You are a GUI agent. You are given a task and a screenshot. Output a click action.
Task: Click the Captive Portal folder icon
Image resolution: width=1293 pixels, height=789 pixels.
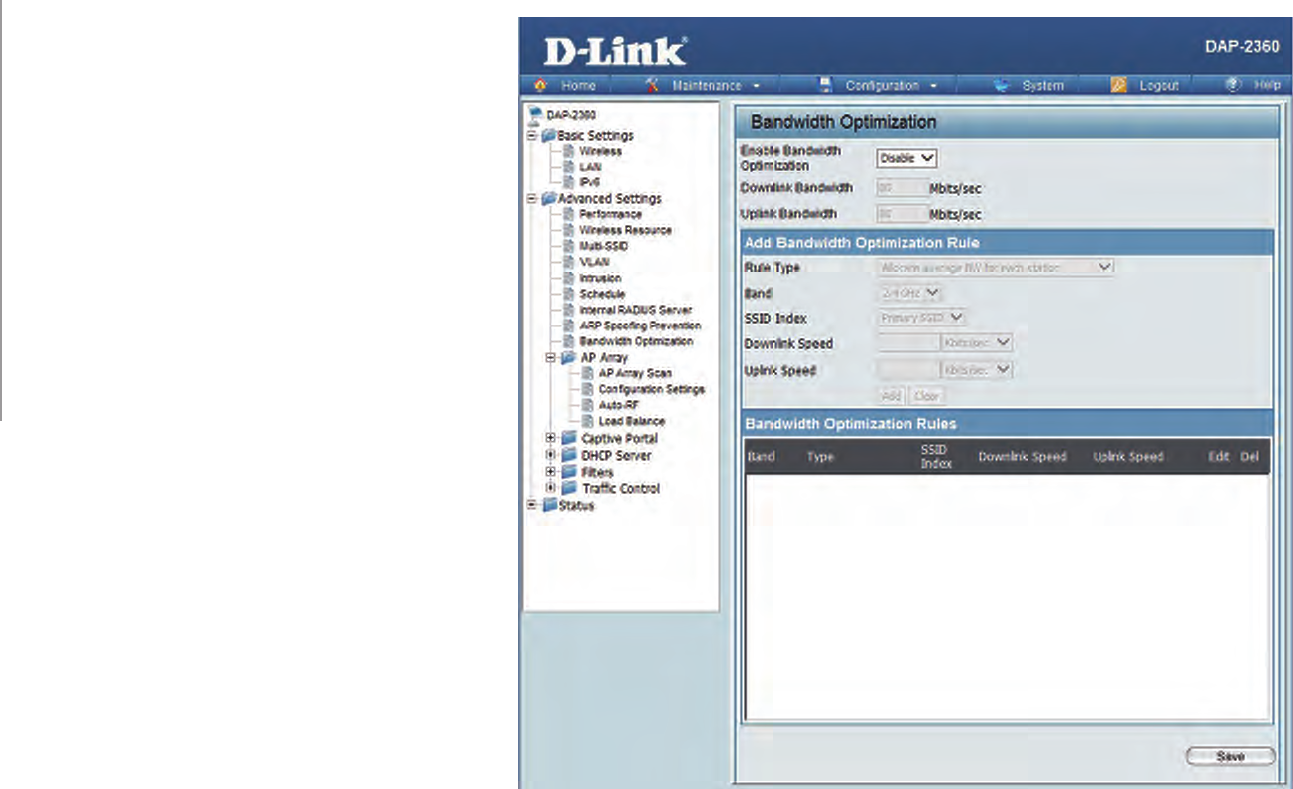(568, 439)
